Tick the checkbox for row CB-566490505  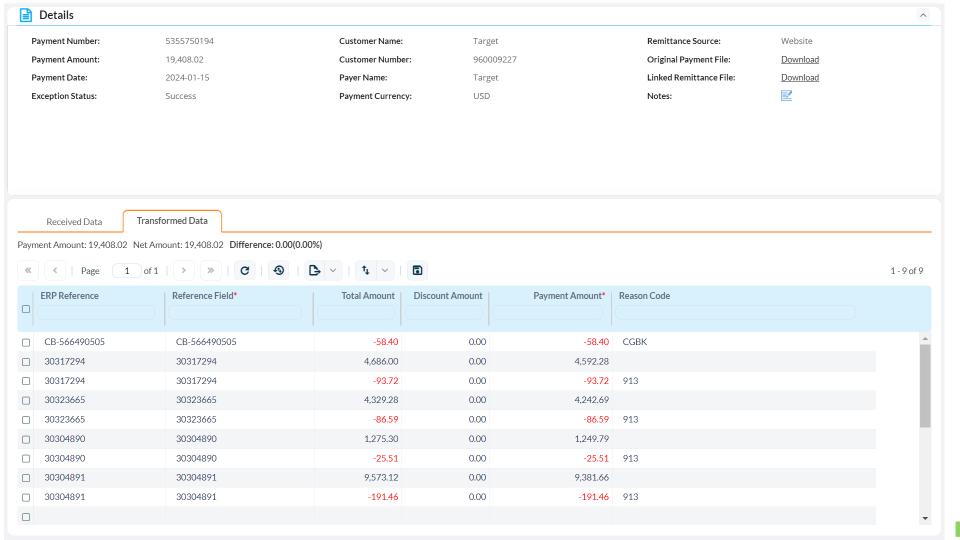pos(26,343)
